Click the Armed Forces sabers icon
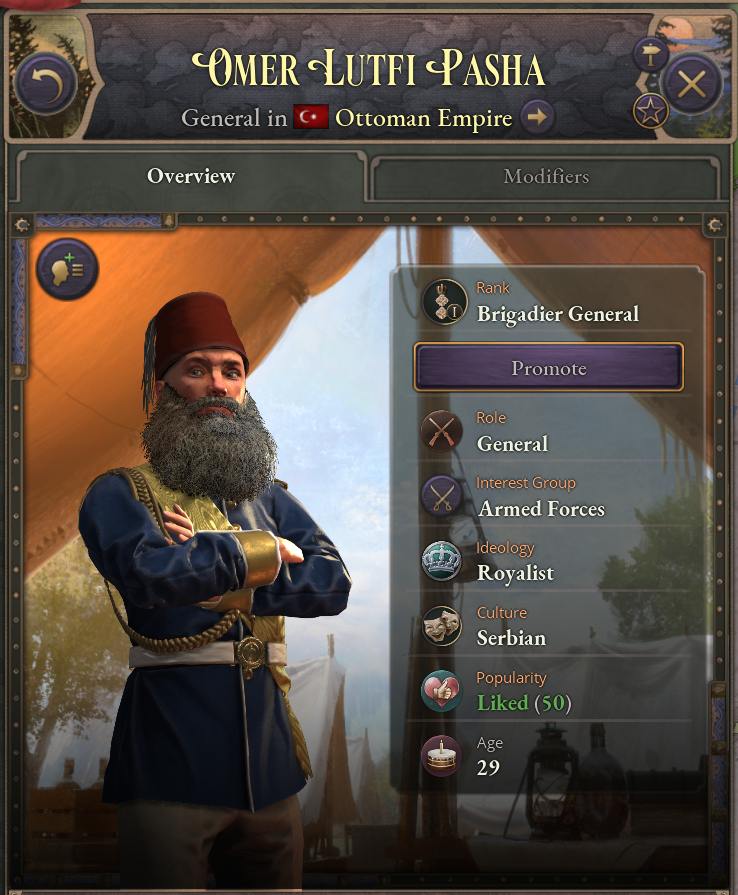Viewport: 738px width, 895px height. [x=442, y=496]
